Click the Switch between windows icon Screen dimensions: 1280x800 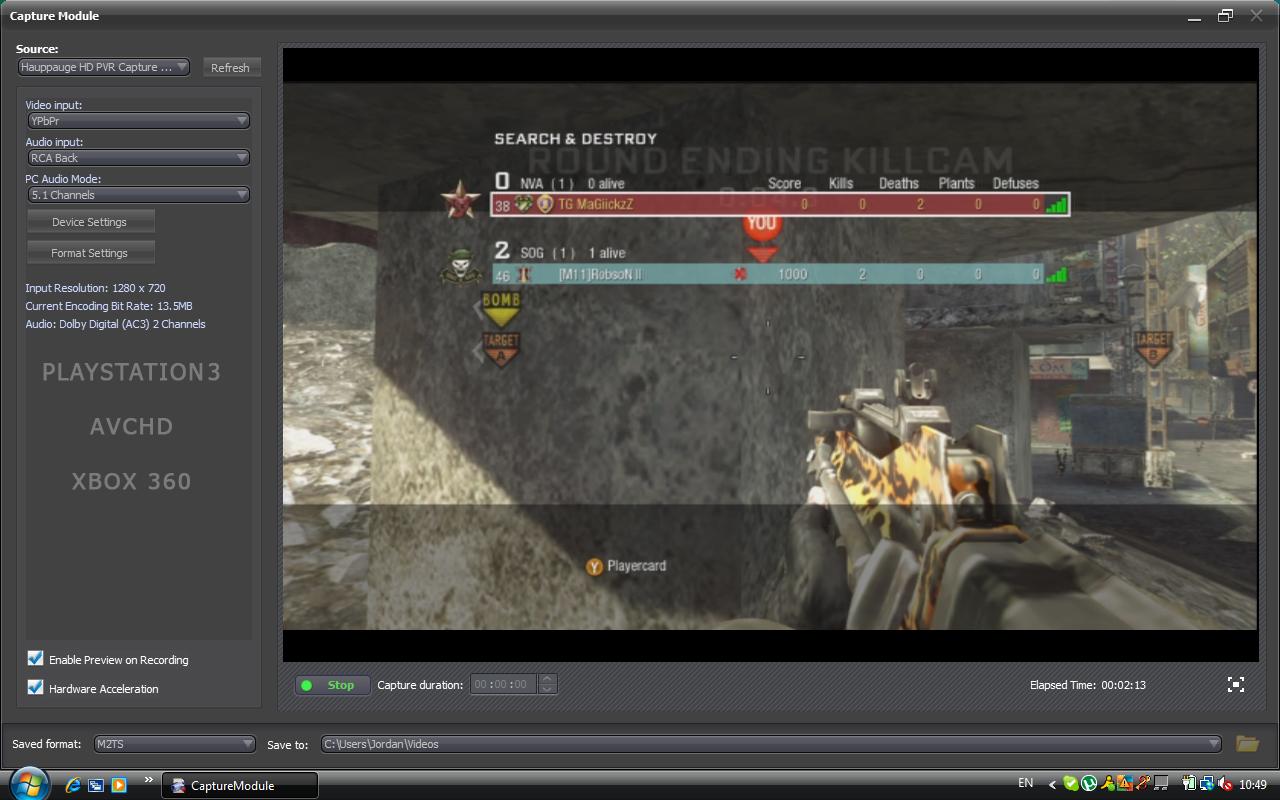96,785
